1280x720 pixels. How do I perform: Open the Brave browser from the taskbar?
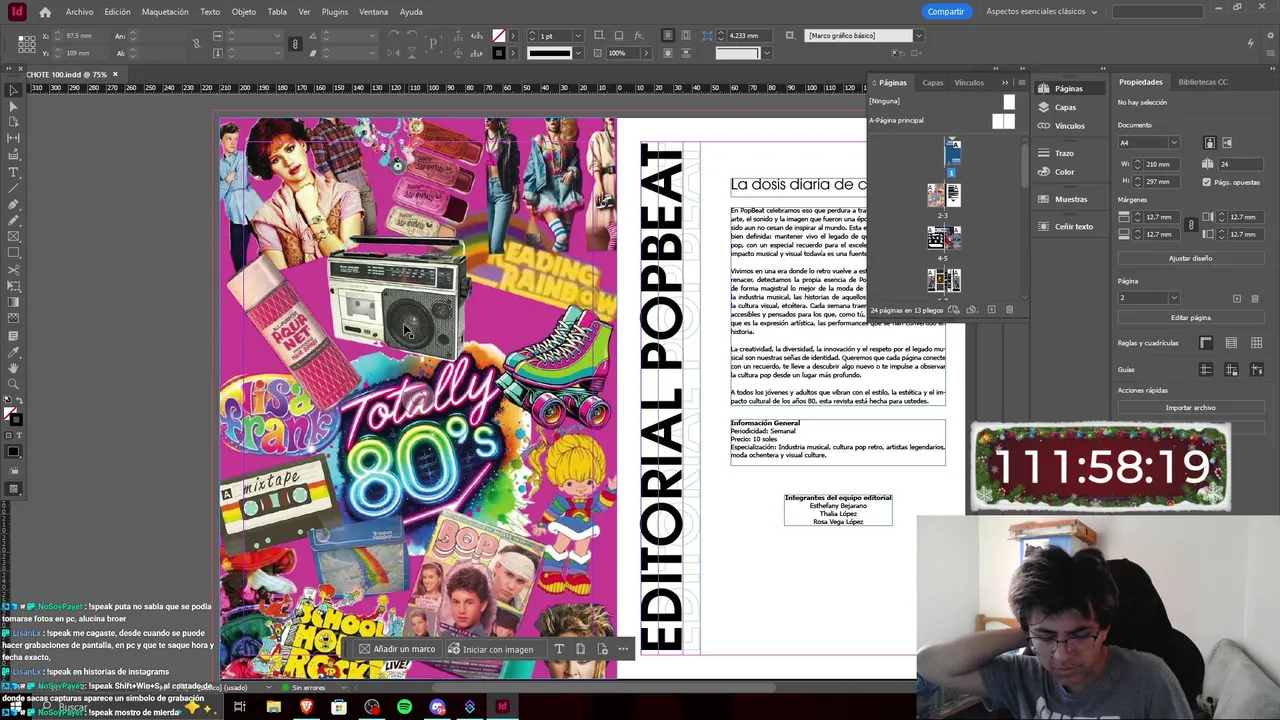click(306, 707)
